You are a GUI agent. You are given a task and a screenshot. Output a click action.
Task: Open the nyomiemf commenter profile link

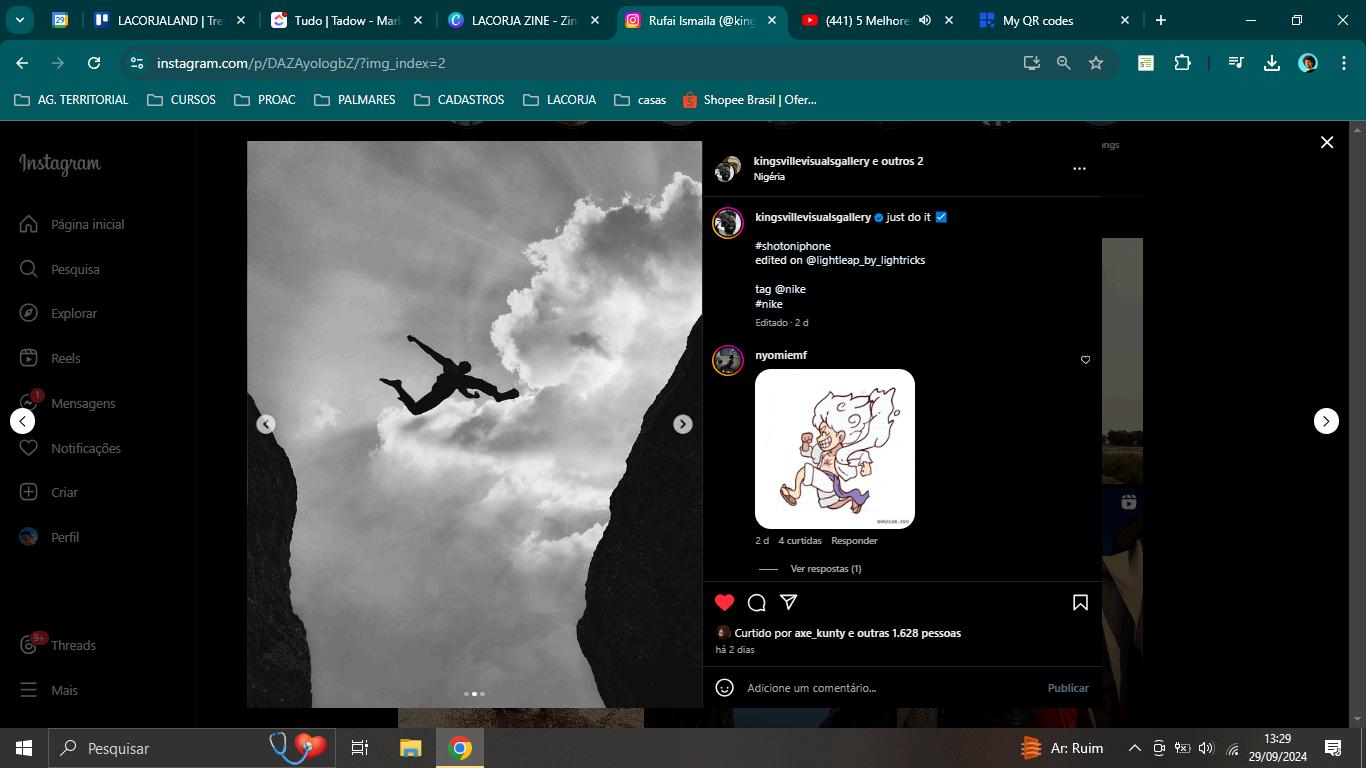[781, 355]
